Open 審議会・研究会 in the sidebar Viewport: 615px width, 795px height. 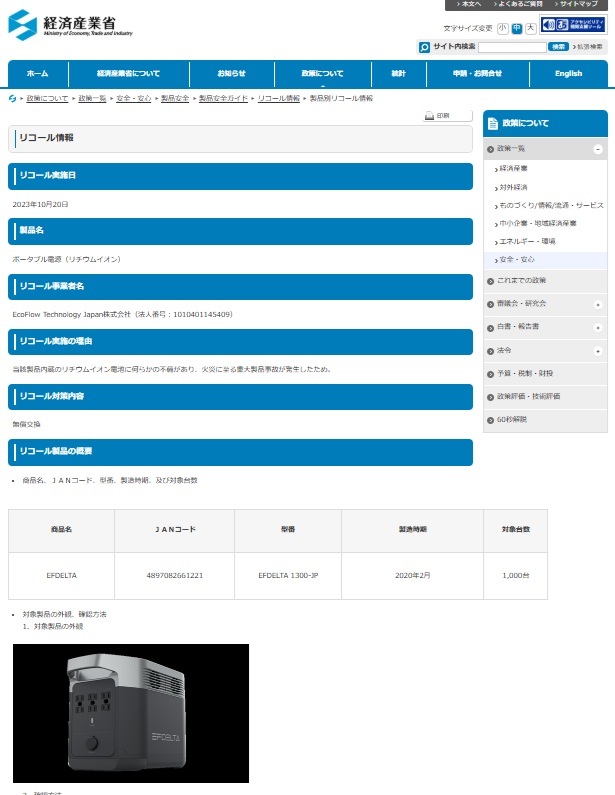[521, 303]
